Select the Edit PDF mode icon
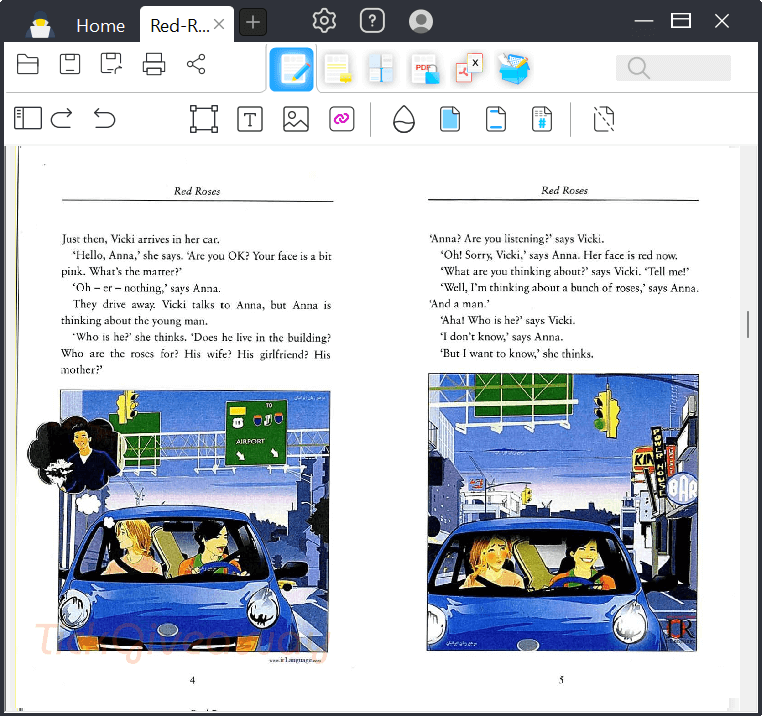Viewport: 763px width, 716px height. 291,69
